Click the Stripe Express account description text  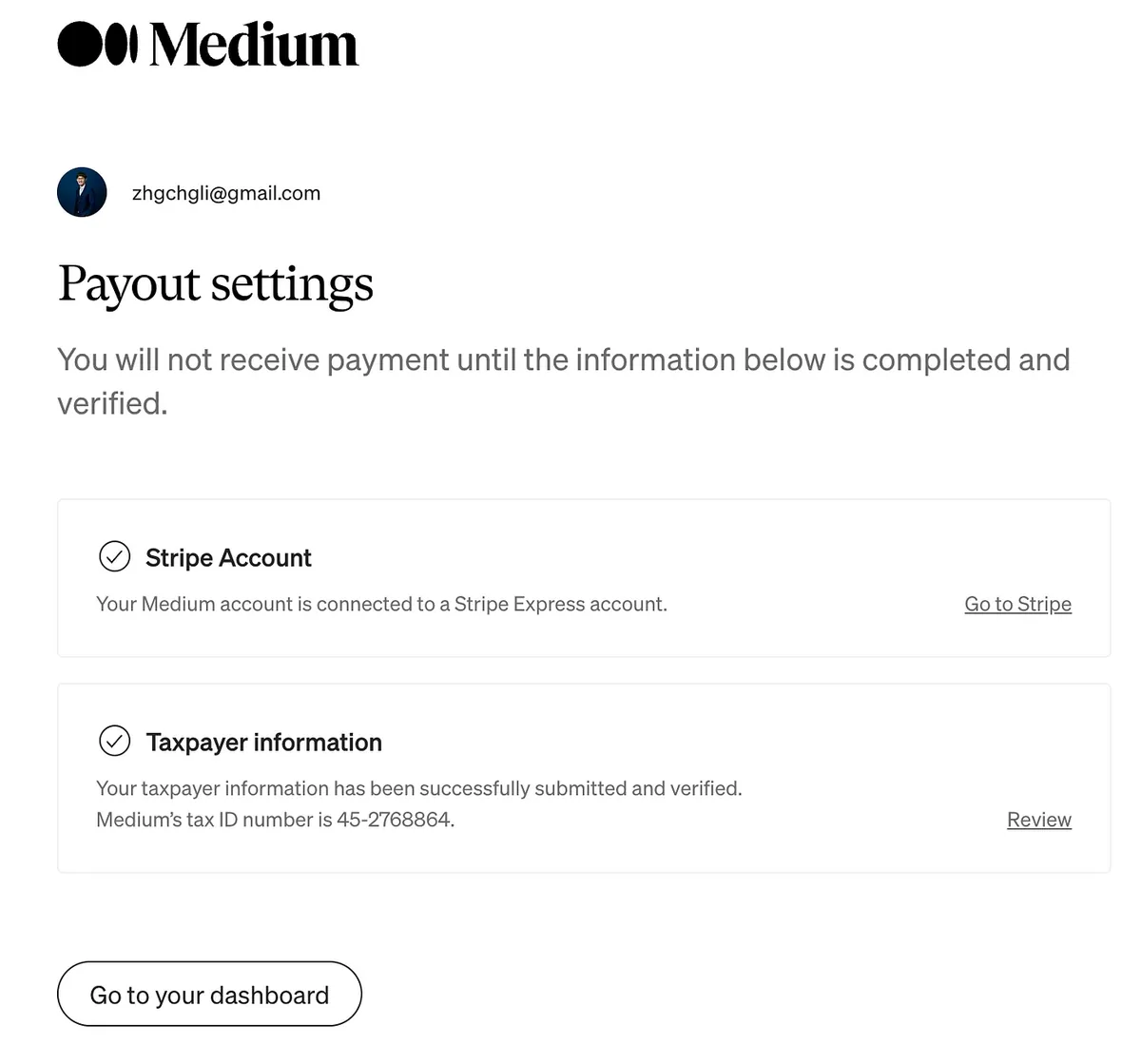(x=381, y=604)
